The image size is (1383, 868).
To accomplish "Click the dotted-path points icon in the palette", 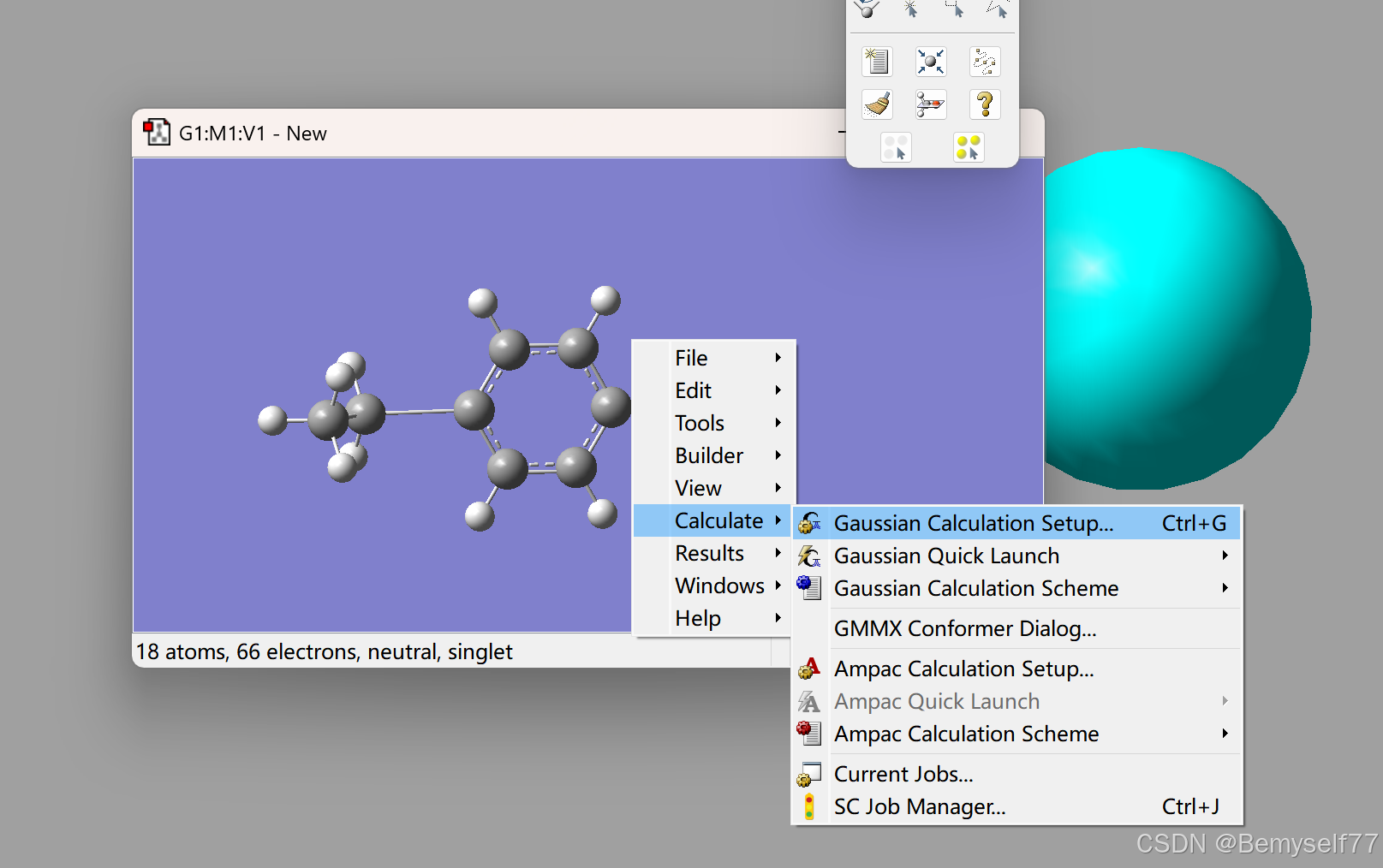I will 985,62.
